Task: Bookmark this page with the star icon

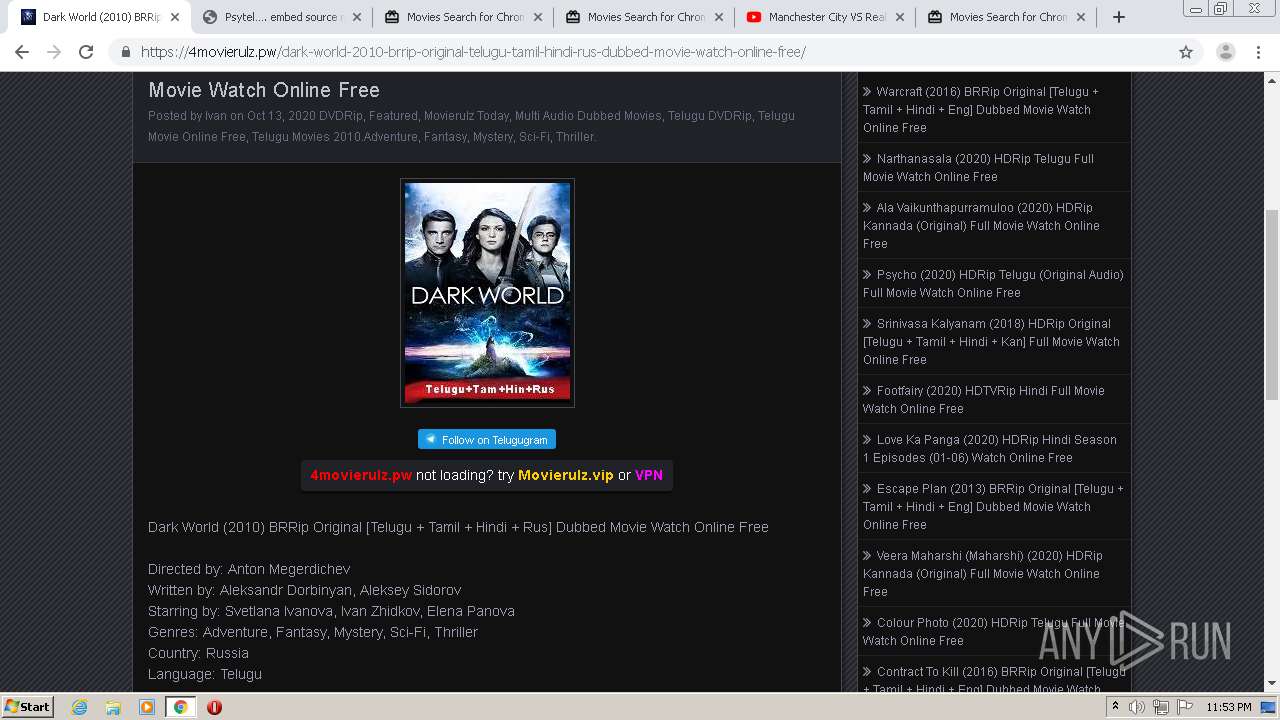Action: (x=1186, y=52)
